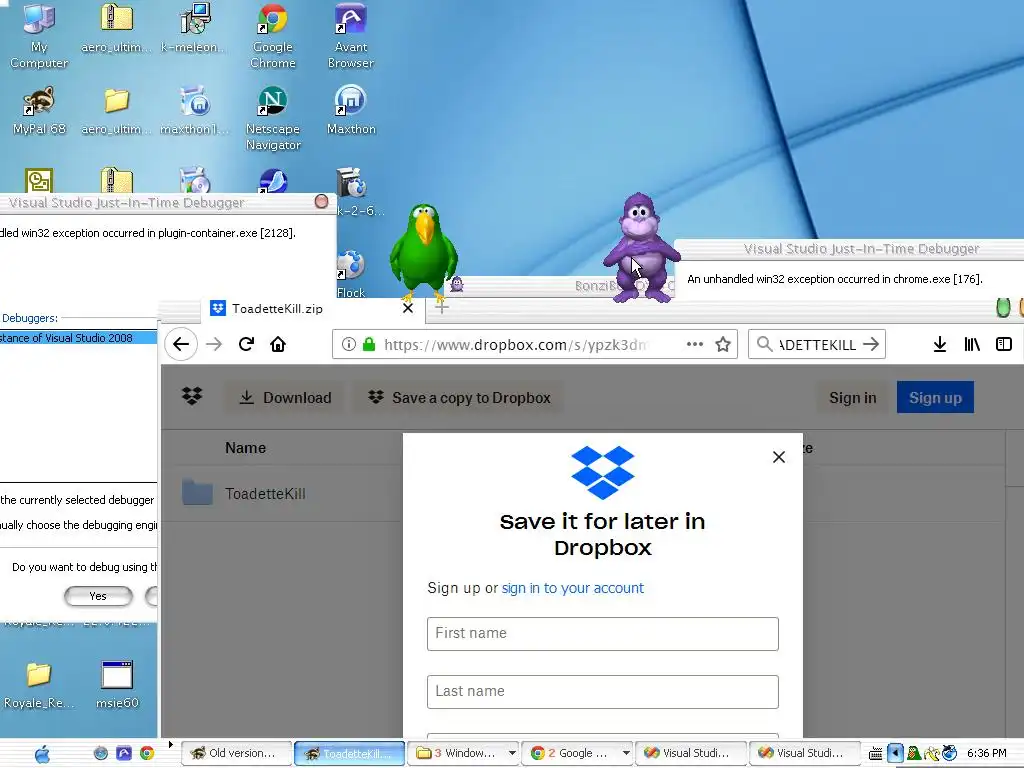Click the Dropbox logo in page header
1024x768 pixels.
[192, 396]
